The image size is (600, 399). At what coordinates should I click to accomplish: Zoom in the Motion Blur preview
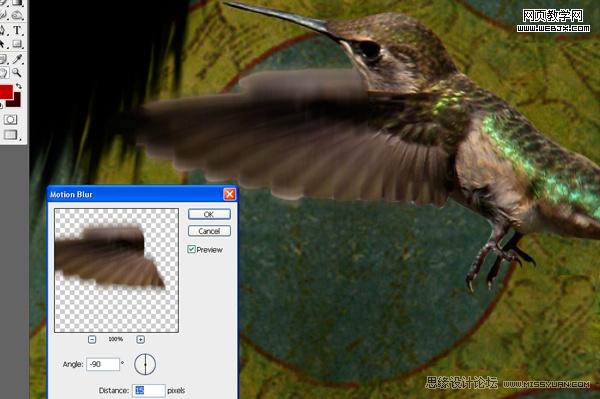coord(140,339)
